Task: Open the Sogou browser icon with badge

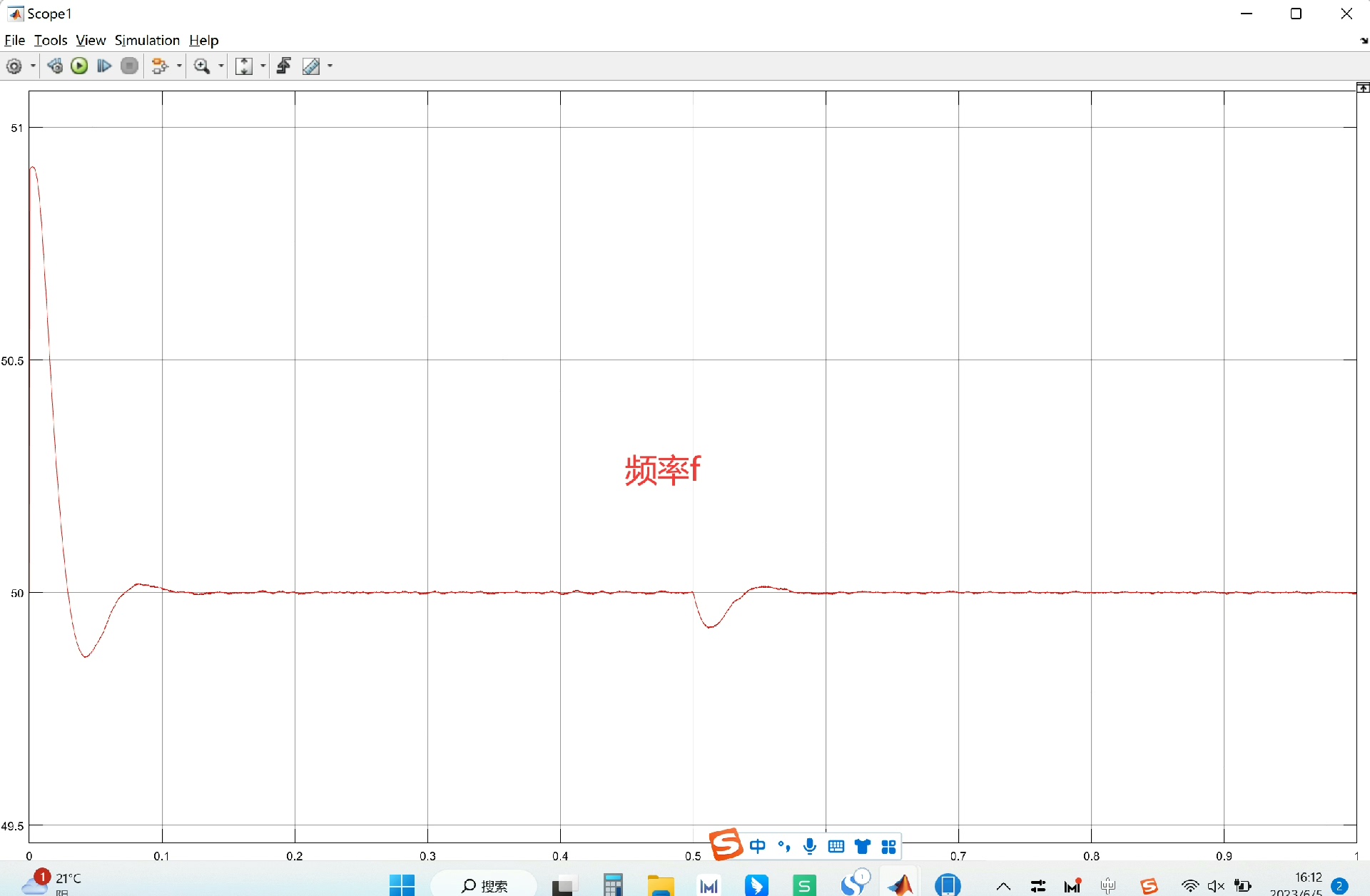Action: [x=855, y=882]
